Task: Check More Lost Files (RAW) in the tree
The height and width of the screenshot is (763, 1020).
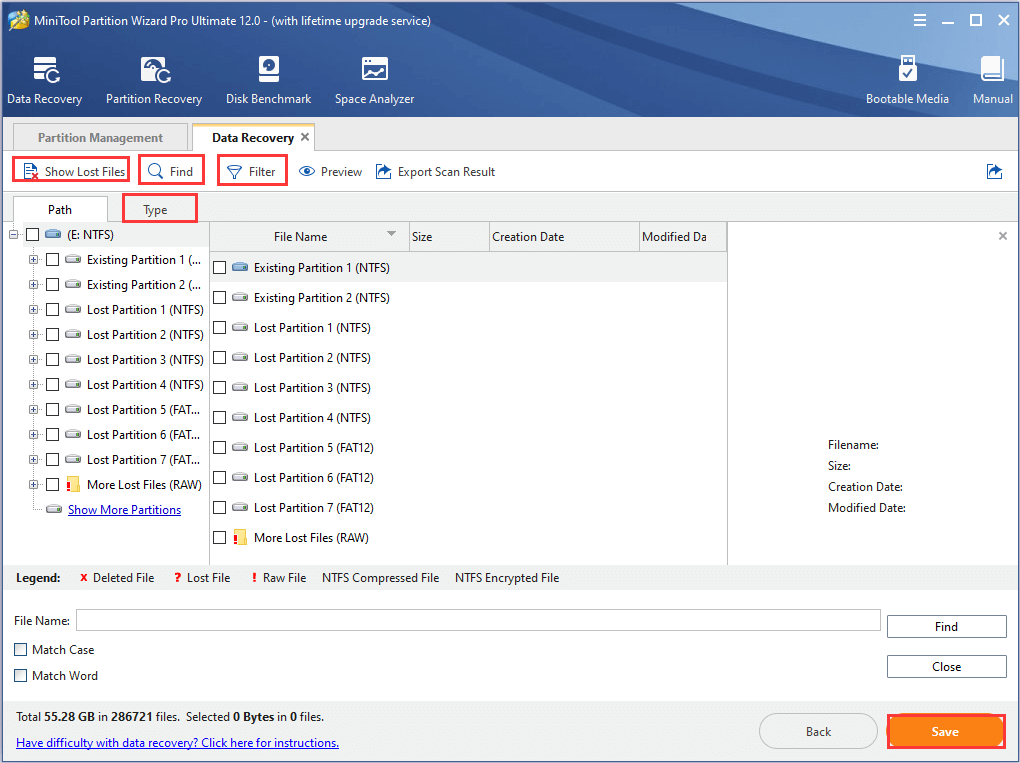Action: click(x=53, y=485)
